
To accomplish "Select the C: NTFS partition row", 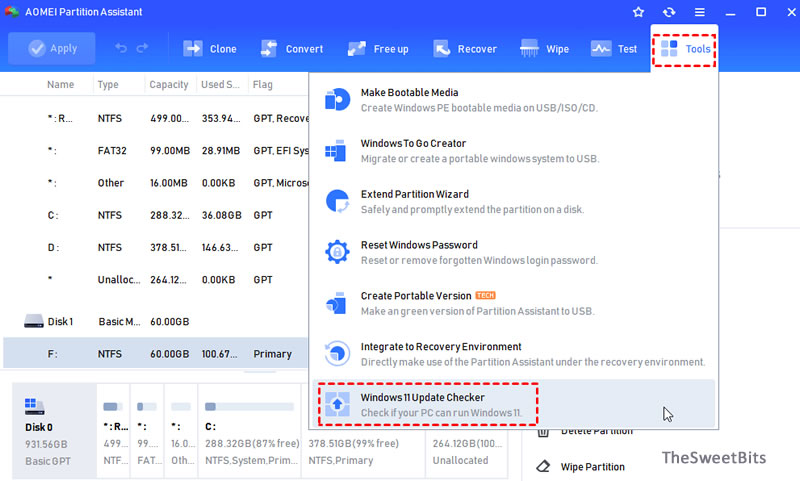I will coord(156,215).
